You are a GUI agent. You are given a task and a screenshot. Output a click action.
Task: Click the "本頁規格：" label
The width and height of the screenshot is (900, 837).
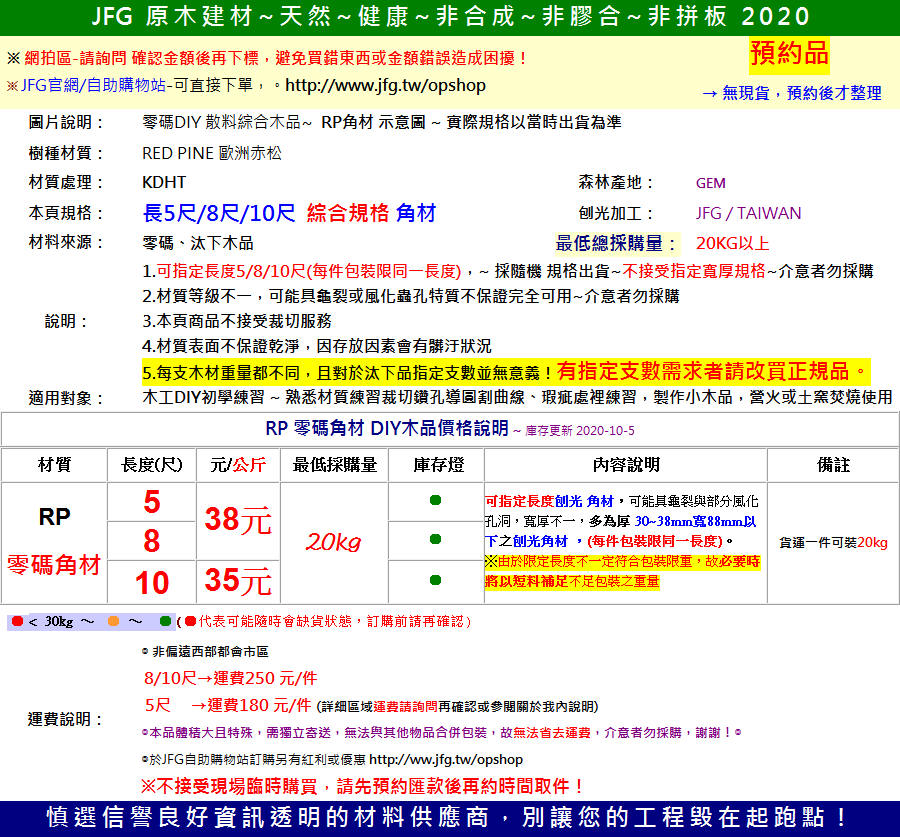click(65, 213)
